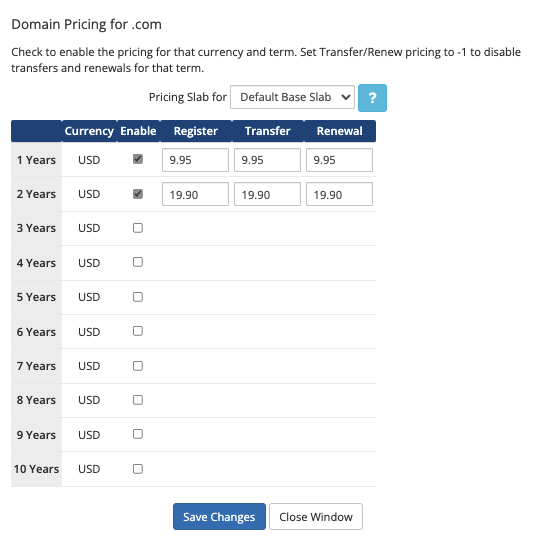Check the 10 Years enable checkbox
The width and height of the screenshot is (534, 549).
coord(138,469)
